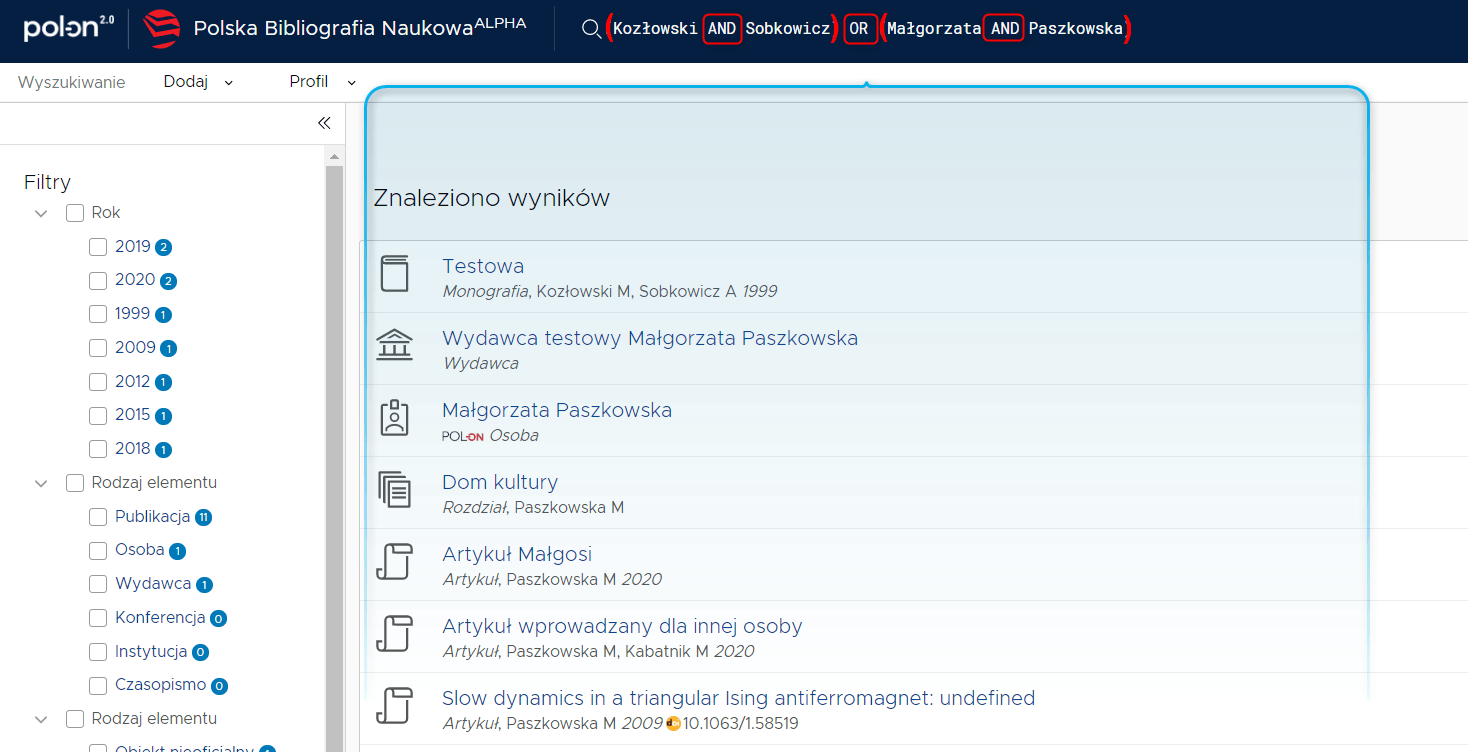The height and width of the screenshot is (752, 1468).
Task: Click the person badge icon for Małgorzata Paszkowska
Action: tap(394, 419)
